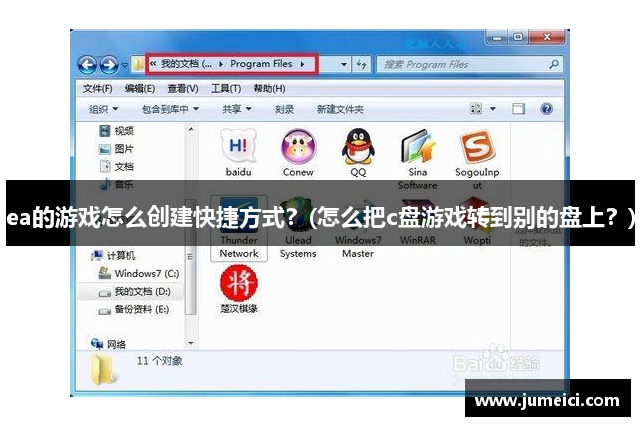The width and height of the screenshot is (640, 426).
Task: Click the 刻录 button
Action: (x=284, y=109)
